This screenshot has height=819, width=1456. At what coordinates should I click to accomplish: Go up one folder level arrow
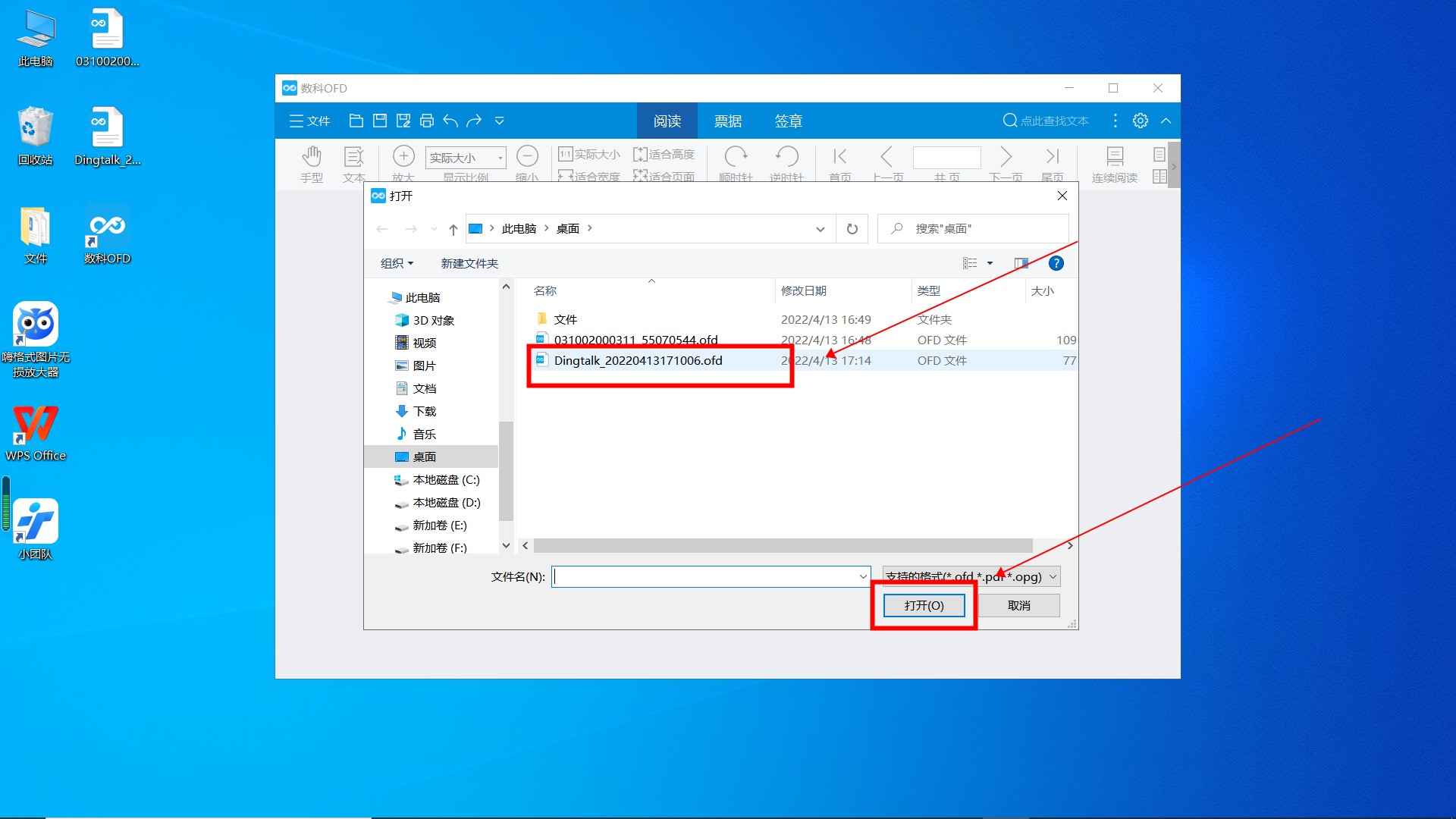click(x=453, y=229)
